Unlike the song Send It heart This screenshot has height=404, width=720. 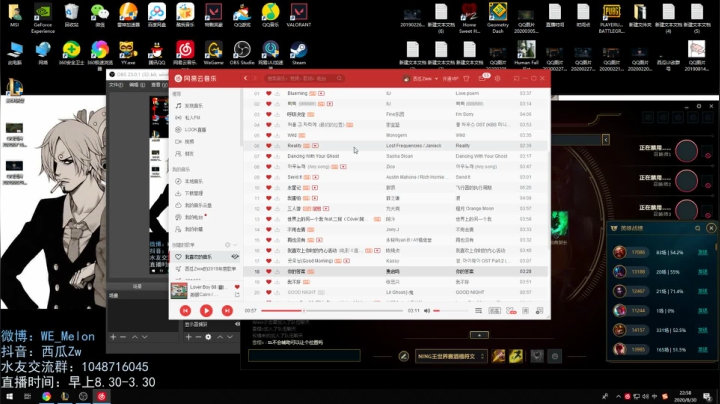269,177
